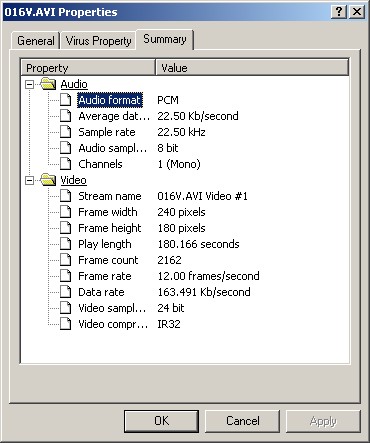The image size is (370, 443).
Task: Select the Summary tab
Action: (x=165, y=39)
